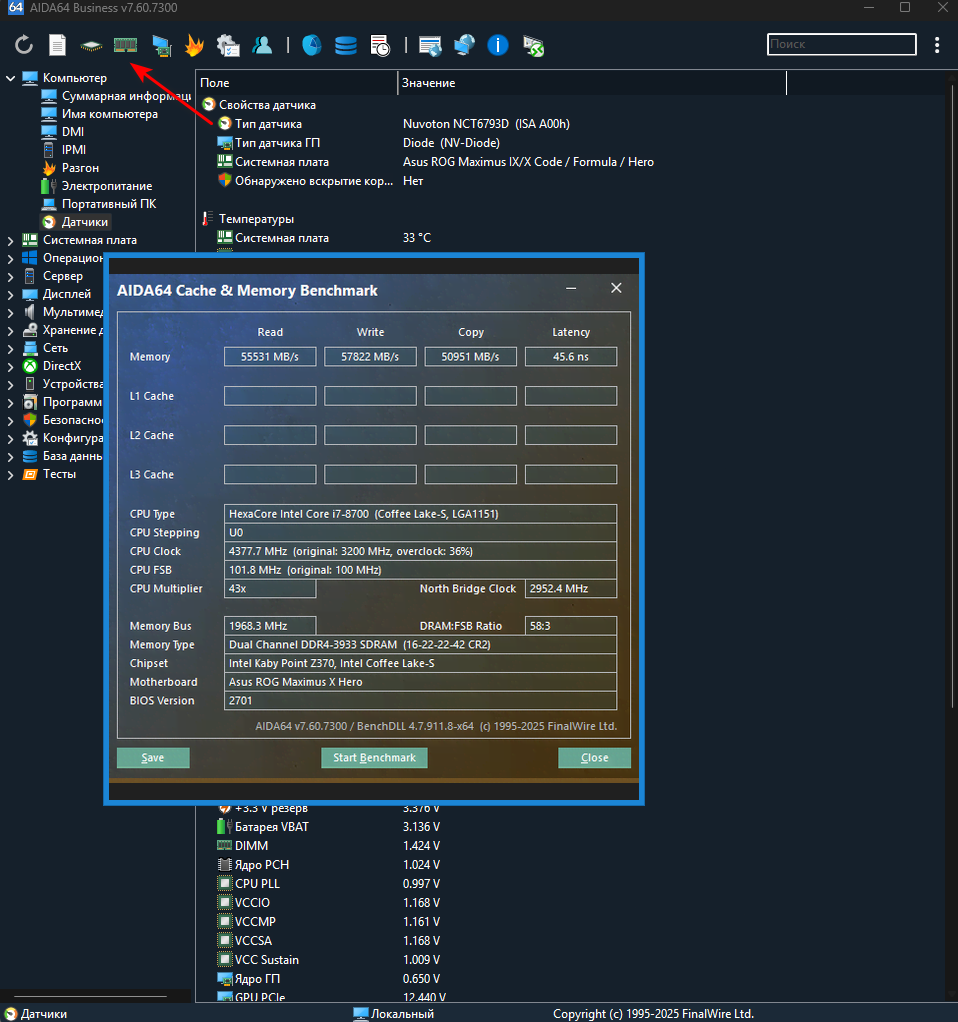
Task: Open the CPU chip icon in toolbar
Action: 91,46
